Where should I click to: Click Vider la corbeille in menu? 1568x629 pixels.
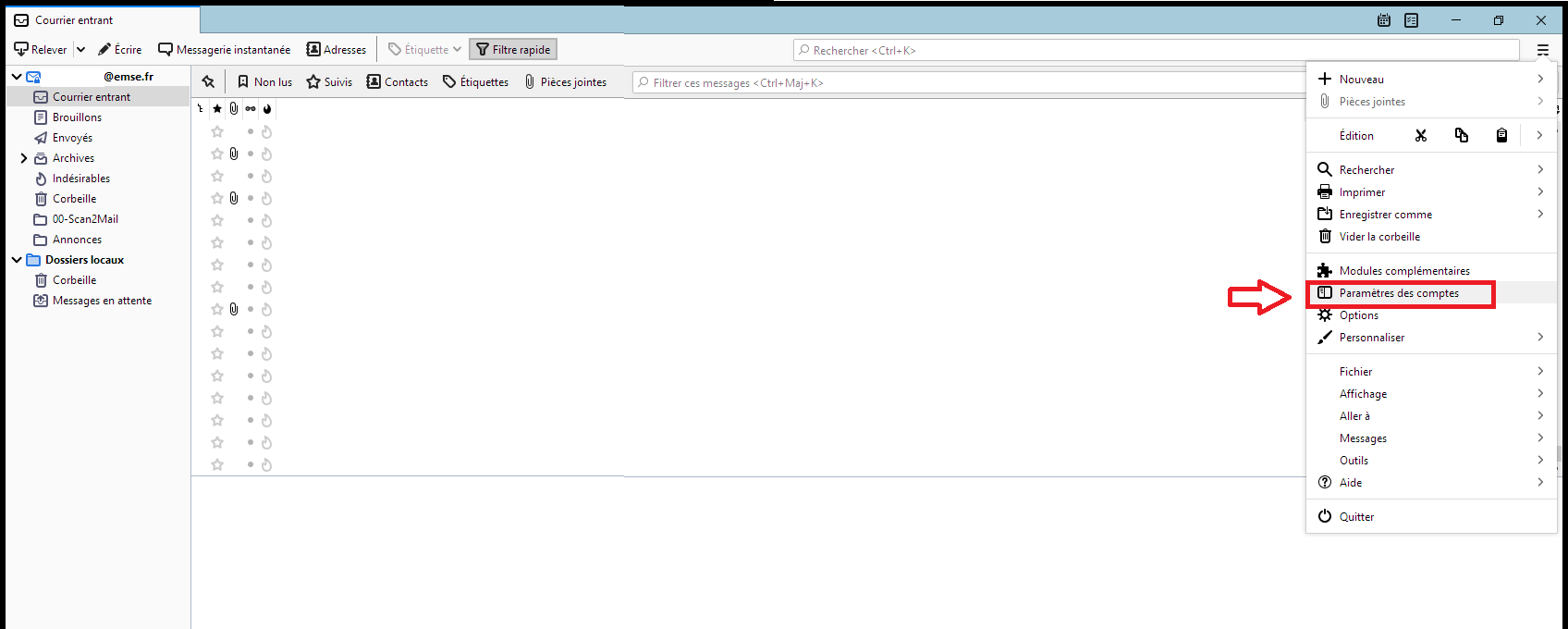(1379, 237)
